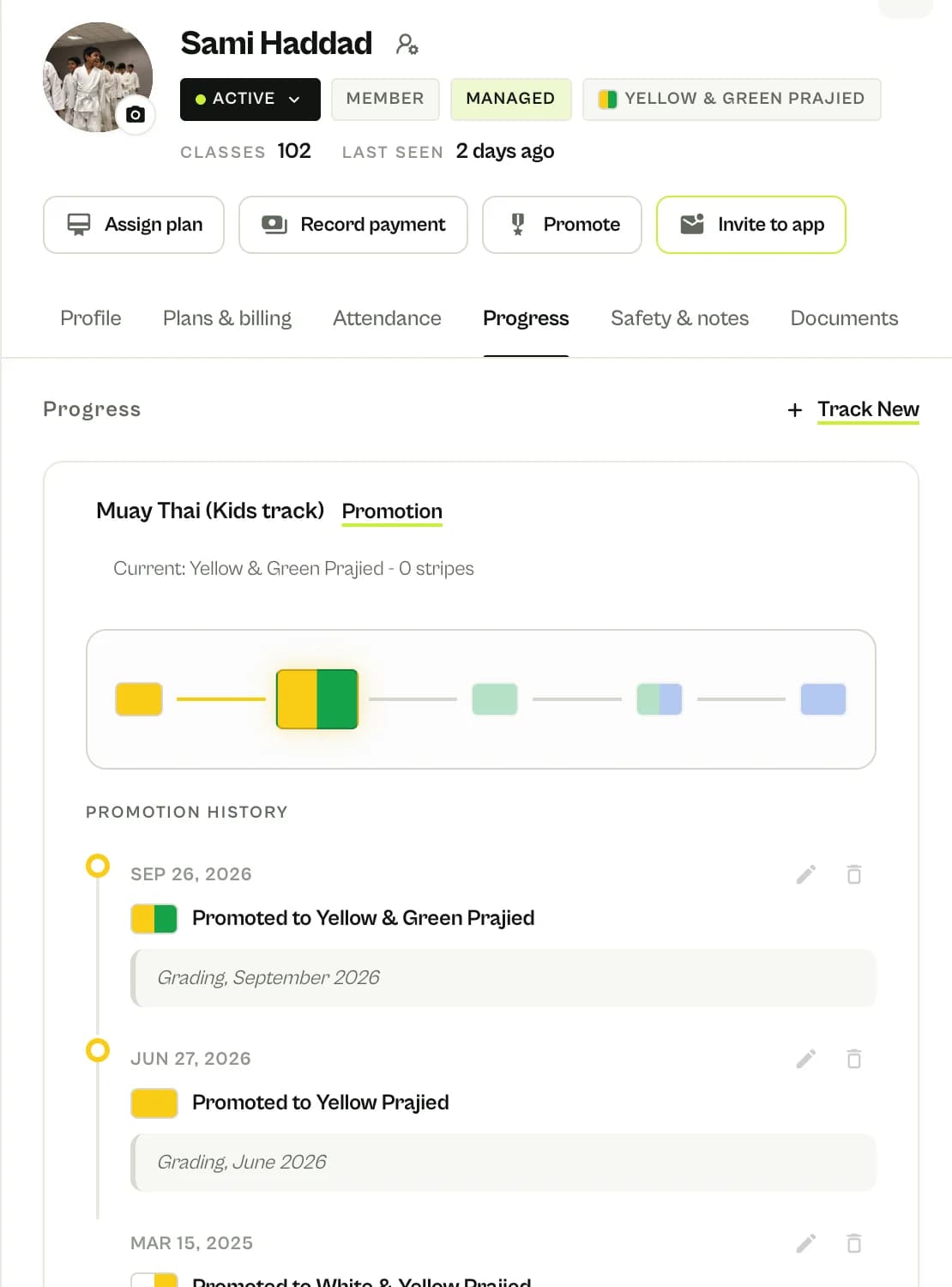Viewport: 952px width, 1287px height.
Task: Switch to the Profile tab
Action: (x=91, y=318)
